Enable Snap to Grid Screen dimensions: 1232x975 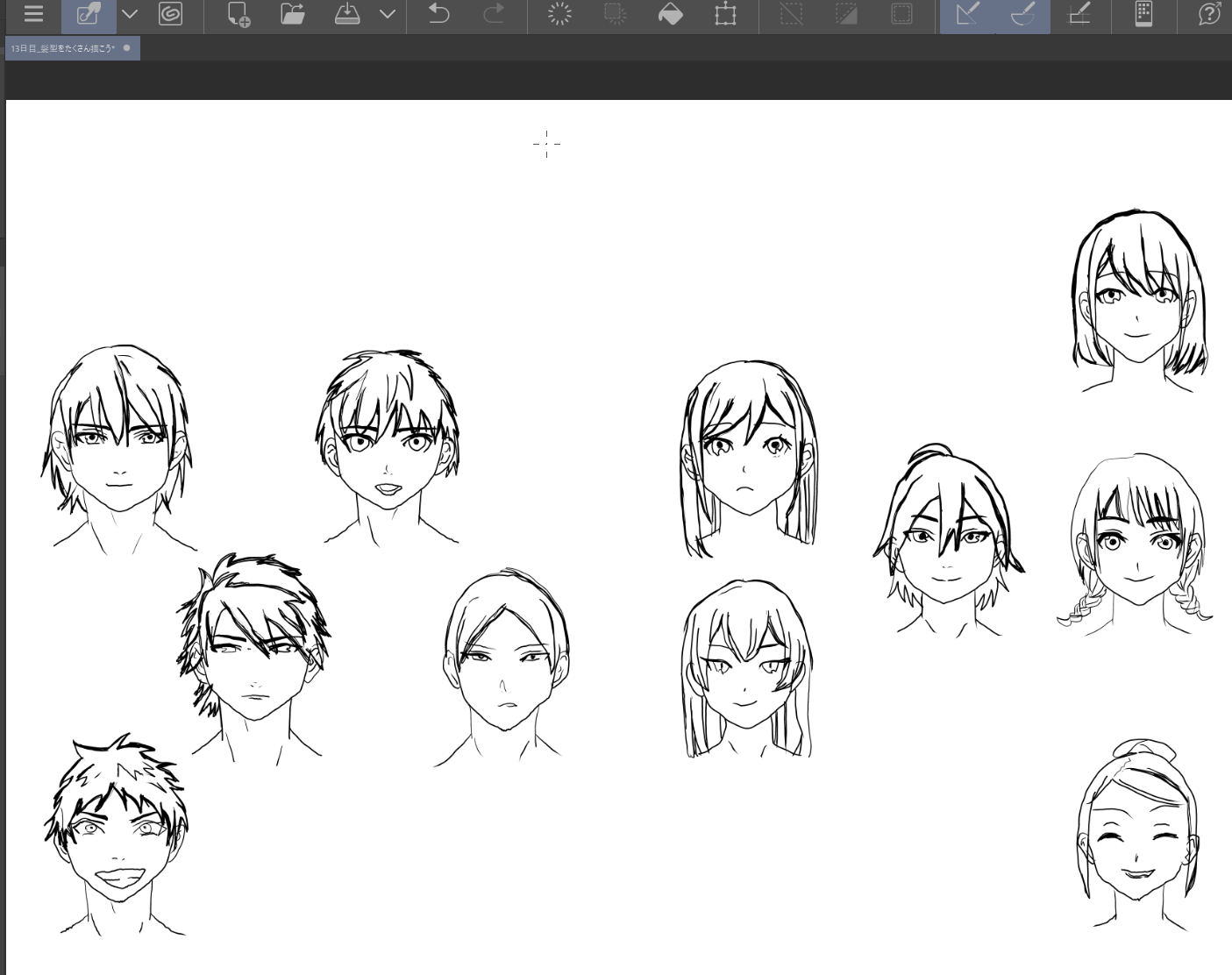pos(1079,15)
